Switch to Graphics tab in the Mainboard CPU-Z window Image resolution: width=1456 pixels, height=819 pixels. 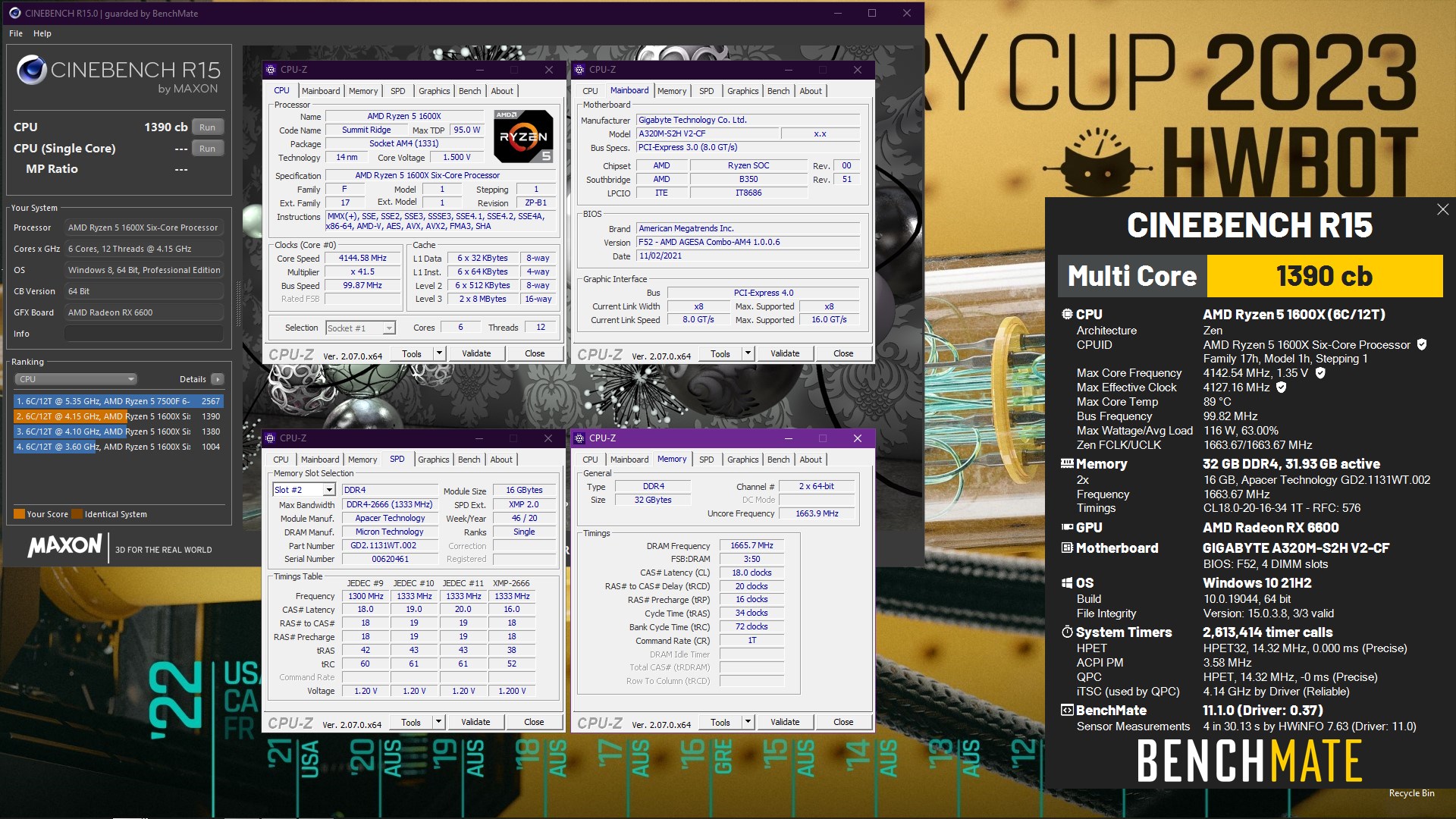[742, 91]
